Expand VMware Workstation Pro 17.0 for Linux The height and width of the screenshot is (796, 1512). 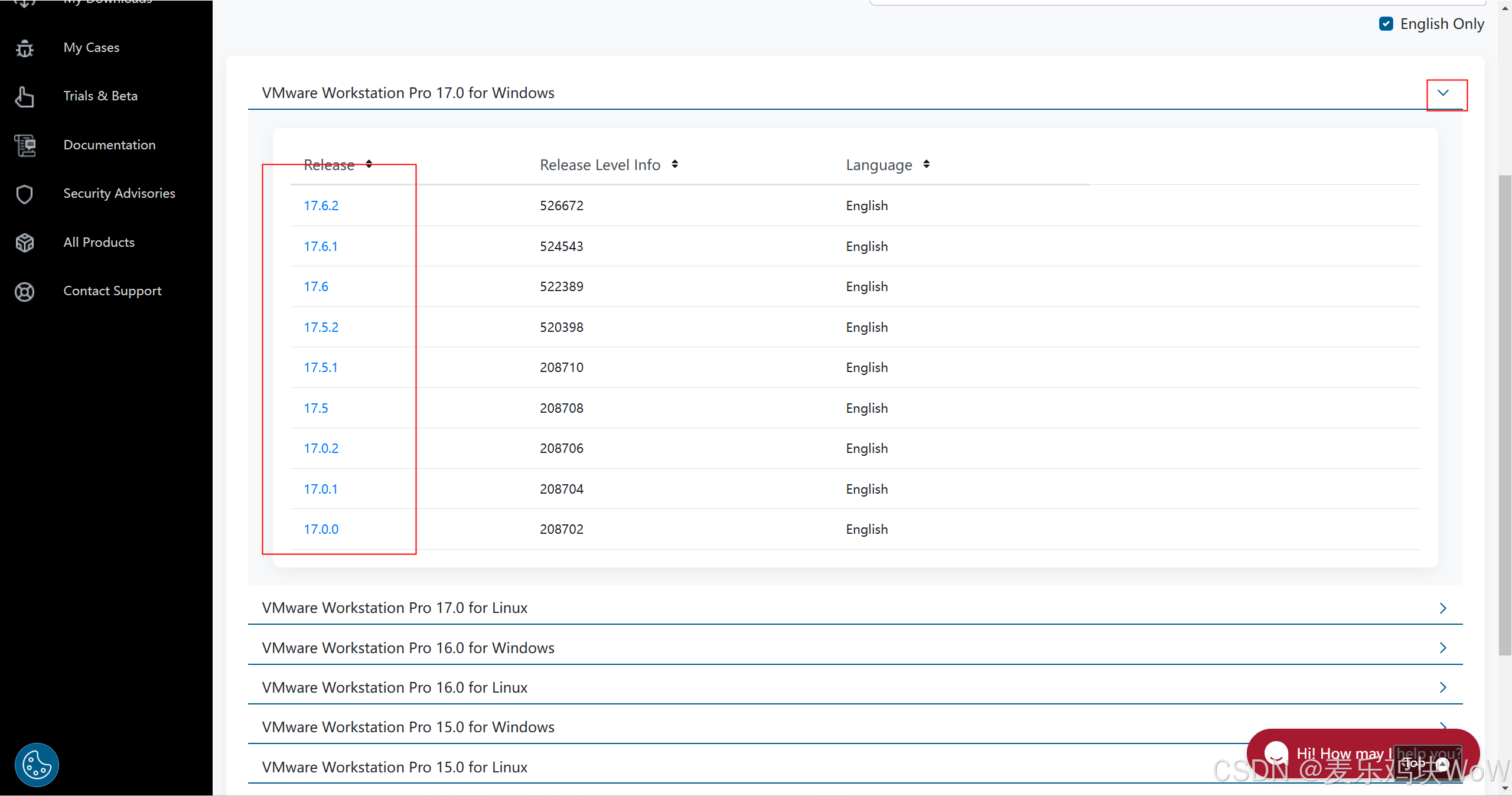coord(1443,608)
